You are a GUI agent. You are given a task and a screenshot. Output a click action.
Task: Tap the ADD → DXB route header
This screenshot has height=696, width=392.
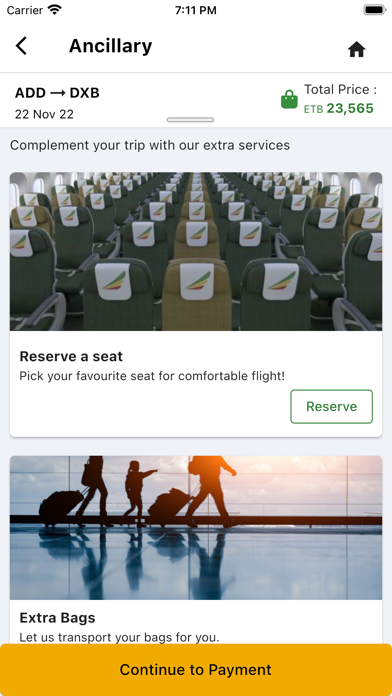57,93
